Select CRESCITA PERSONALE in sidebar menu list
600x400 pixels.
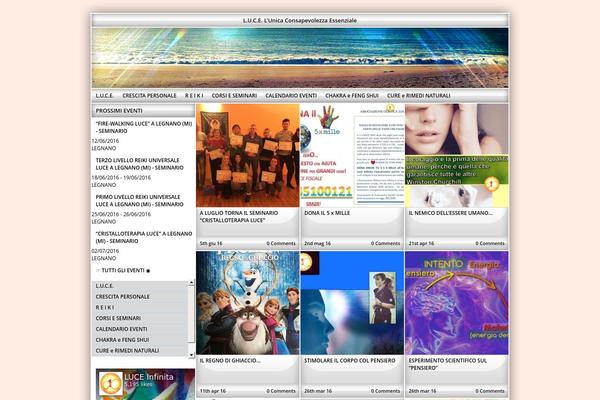pos(122,297)
